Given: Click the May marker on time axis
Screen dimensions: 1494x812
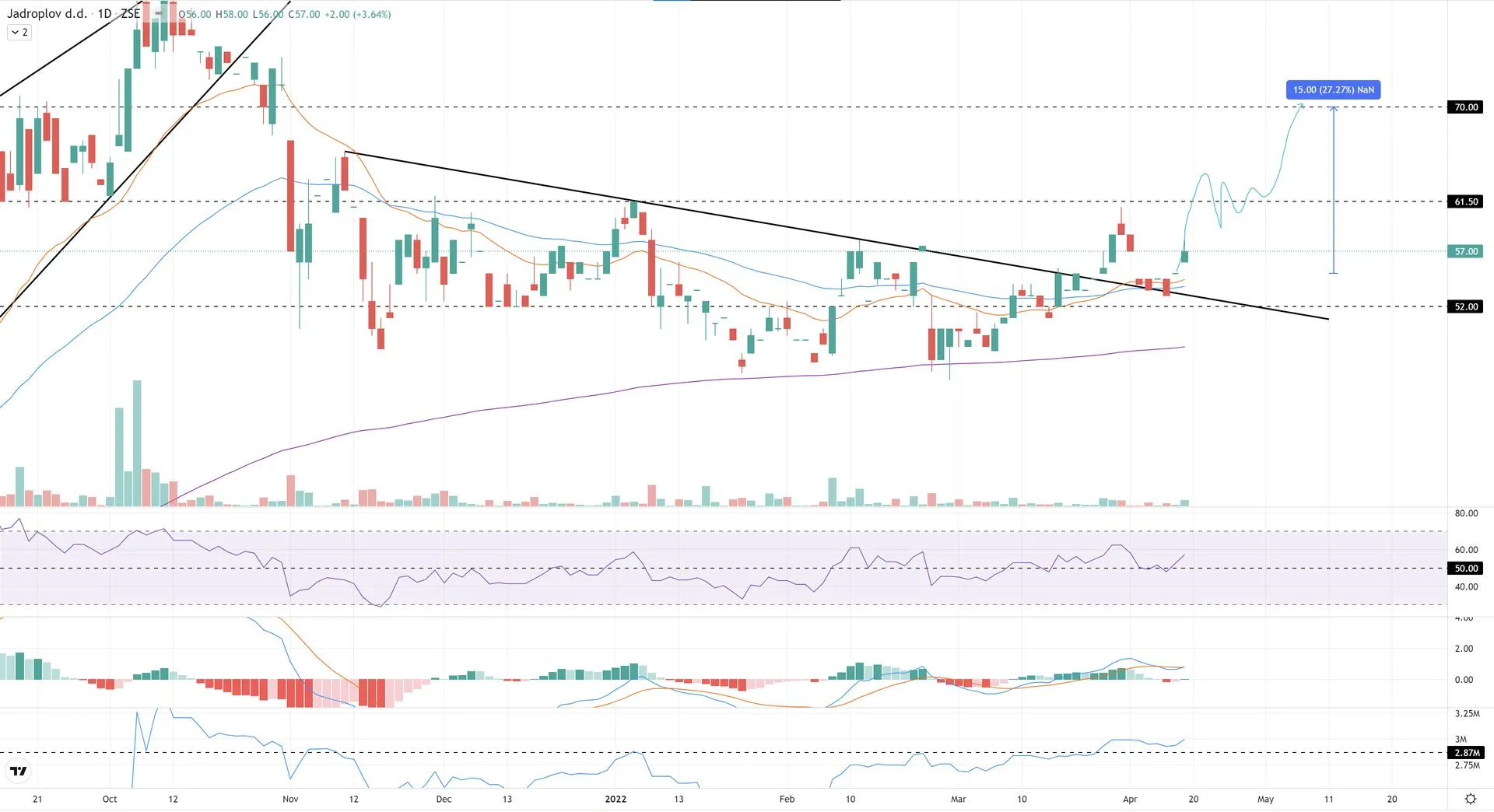Looking at the screenshot, I should pos(1265,799).
